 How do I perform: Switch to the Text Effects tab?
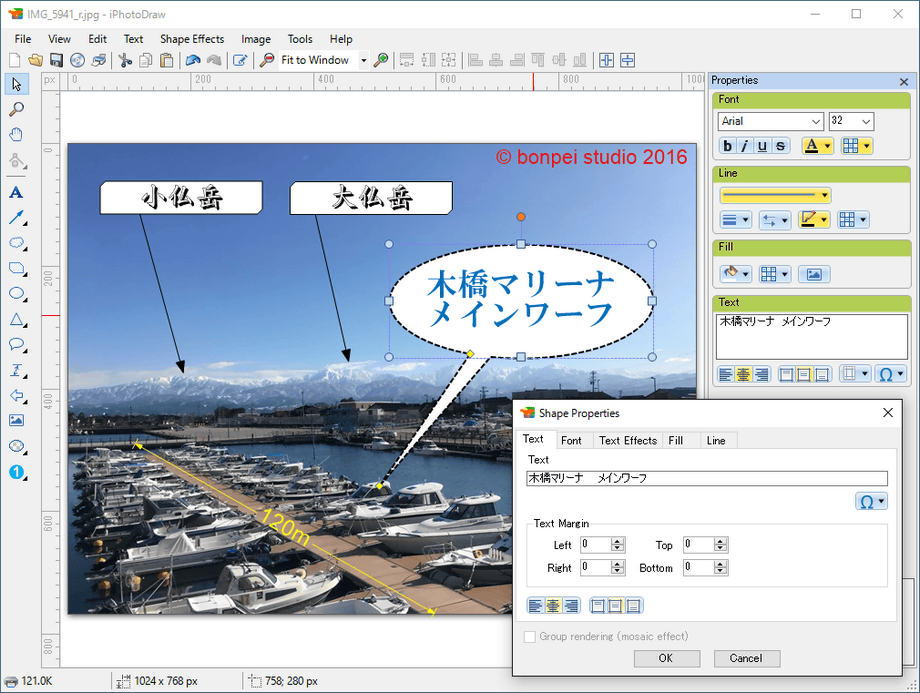[628, 441]
